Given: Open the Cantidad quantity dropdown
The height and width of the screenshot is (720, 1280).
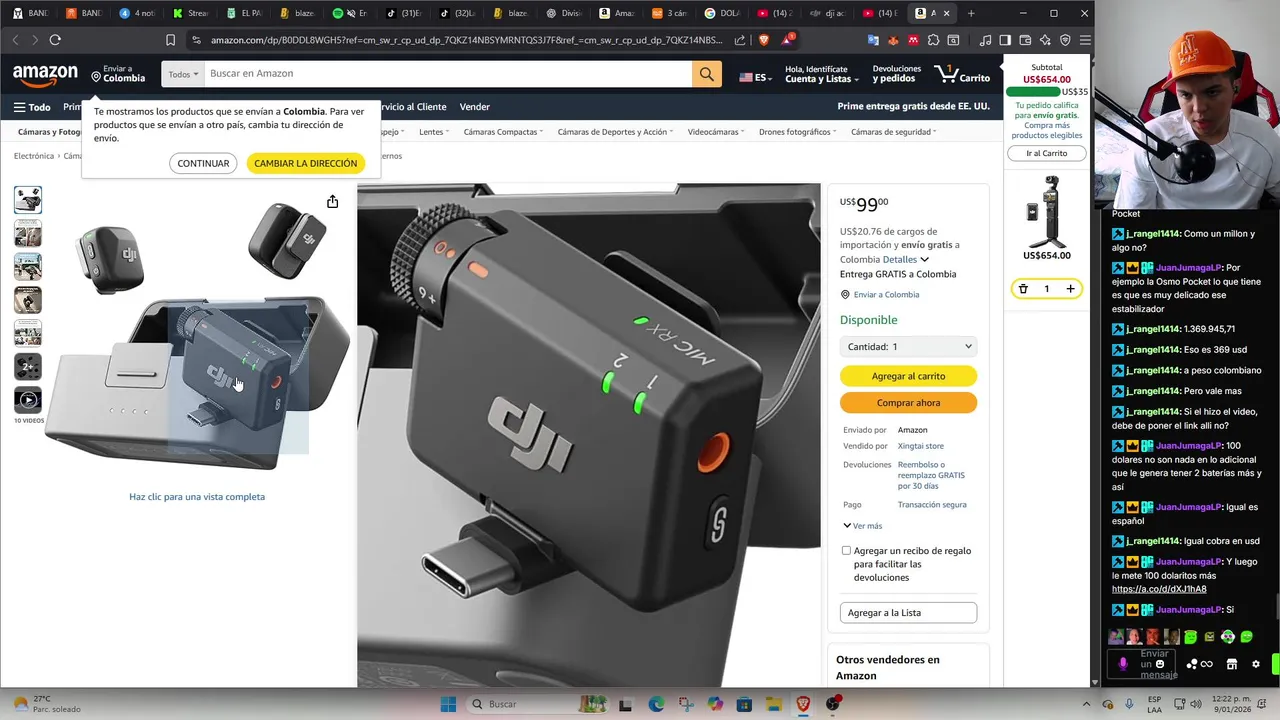Looking at the screenshot, I should tap(909, 346).
